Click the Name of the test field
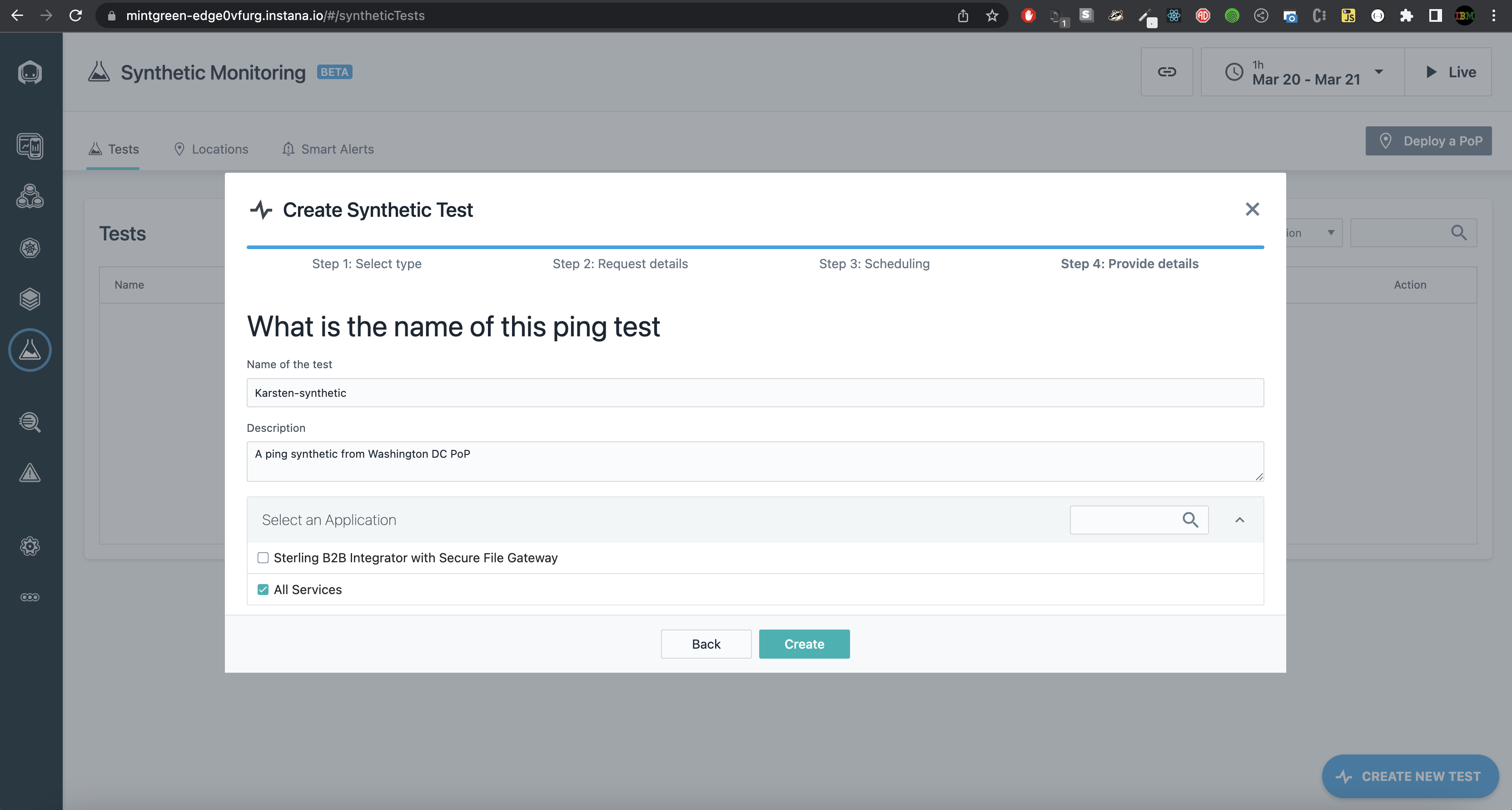 coord(755,392)
